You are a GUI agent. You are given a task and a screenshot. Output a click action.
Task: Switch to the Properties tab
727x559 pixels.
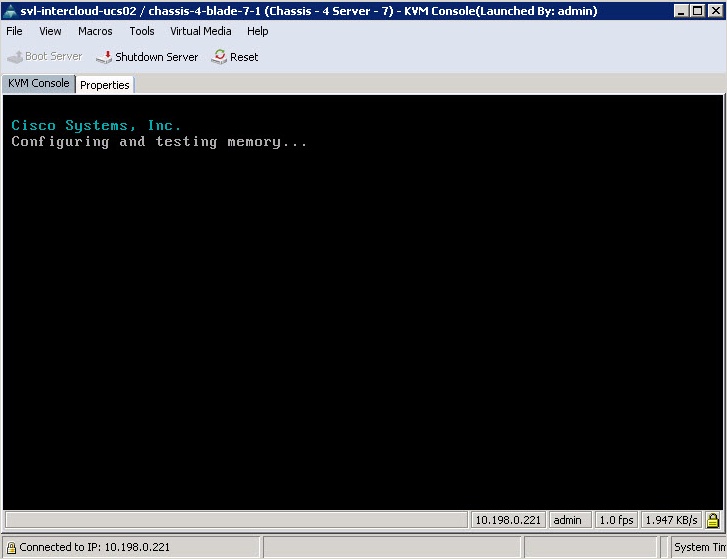105,85
